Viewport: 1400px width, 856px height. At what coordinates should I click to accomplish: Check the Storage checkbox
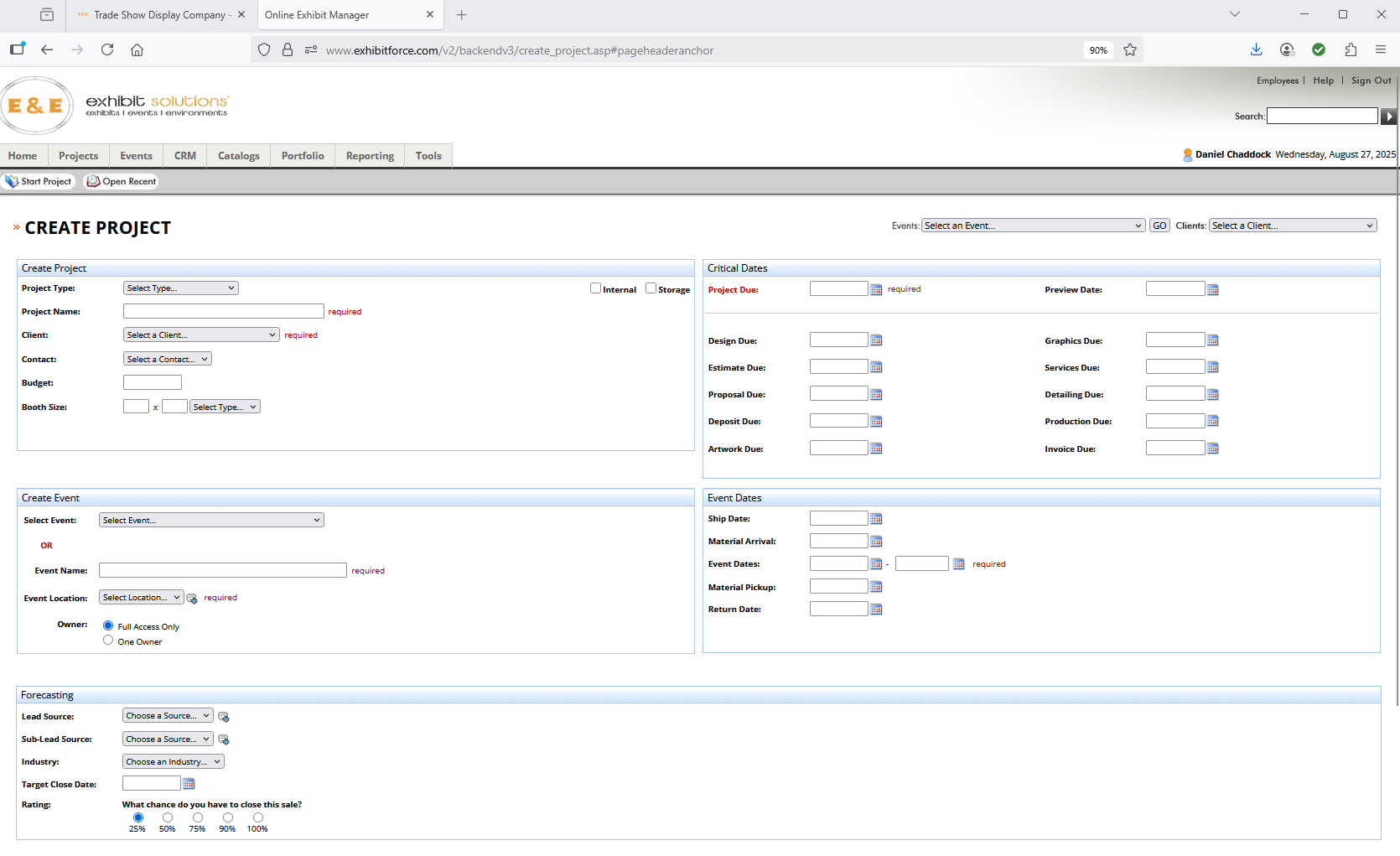[651, 288]
